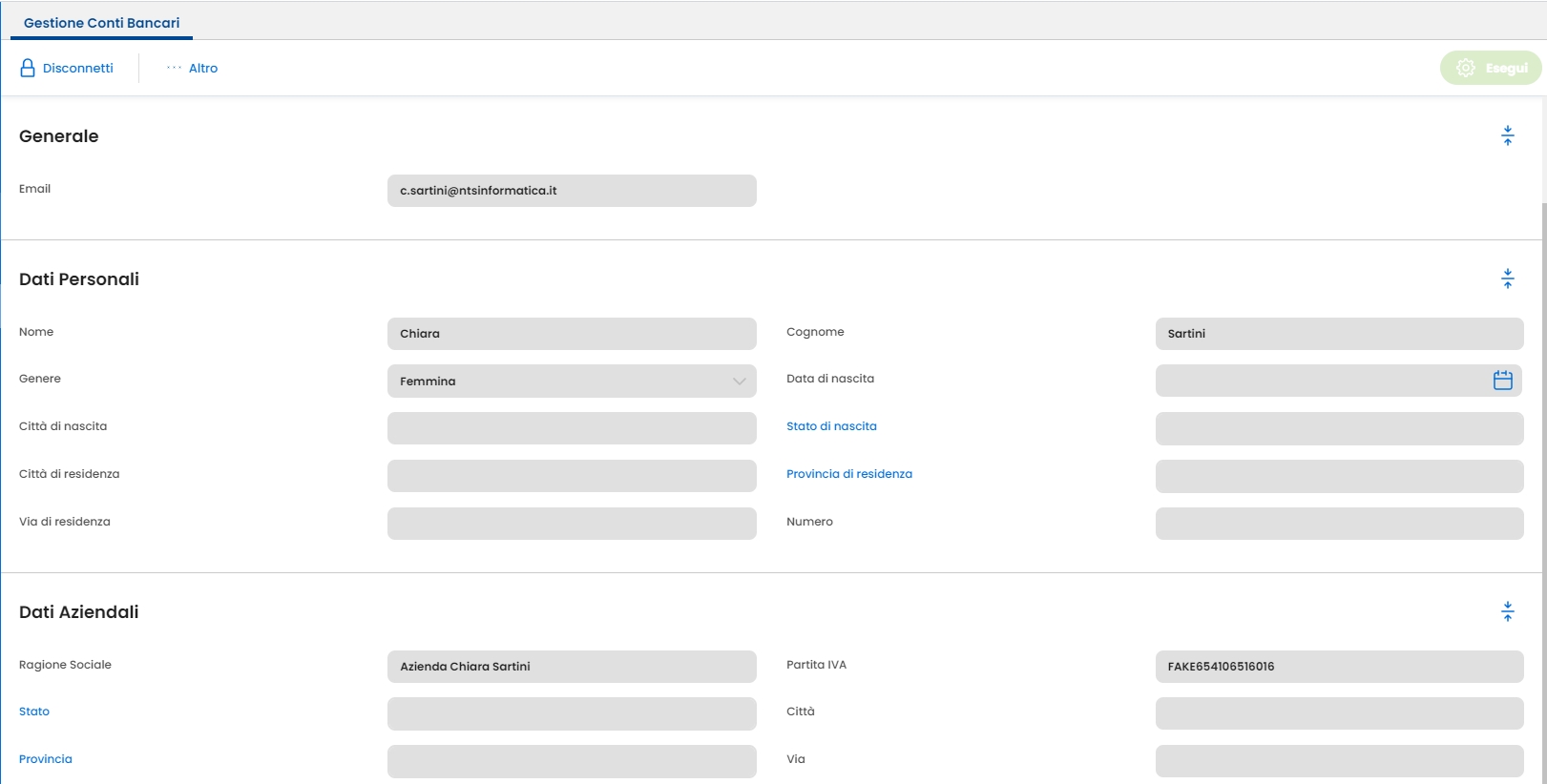Collapse the Generale section
The width and height of the screenshot is (1547, 784).
(x=1507, y=135)
